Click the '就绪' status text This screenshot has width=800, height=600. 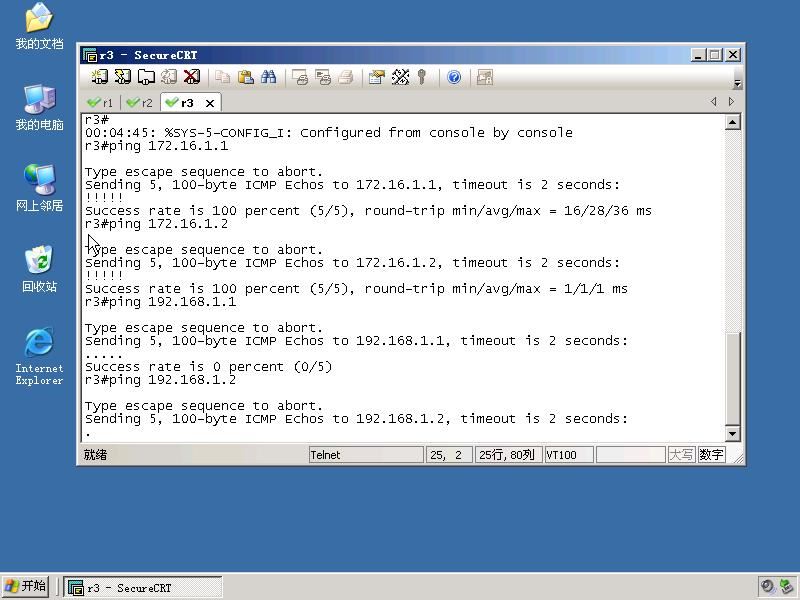coord(95,455)
